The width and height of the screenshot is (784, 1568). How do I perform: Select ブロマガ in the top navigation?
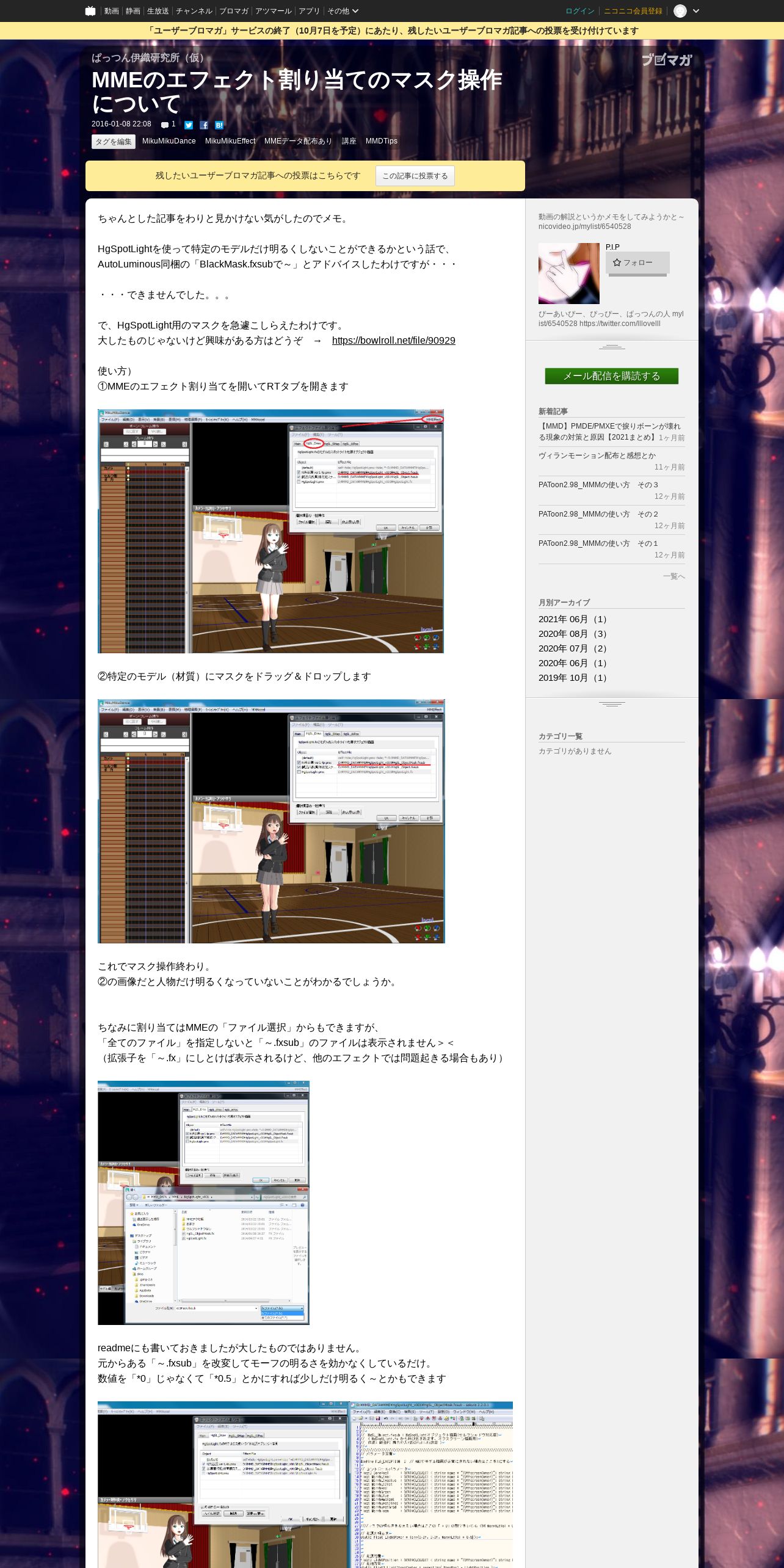coord(234,11)
